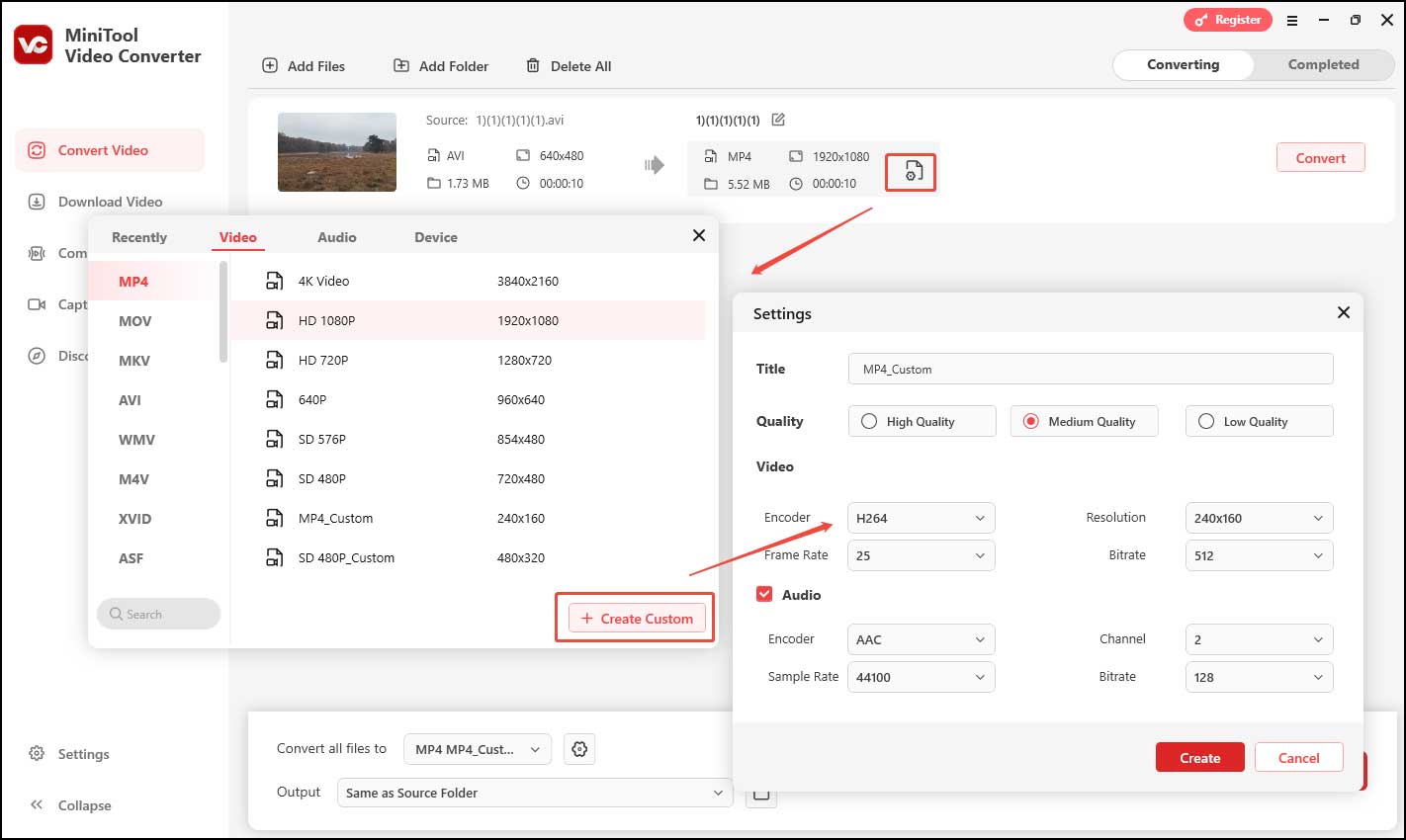Click the Delete All trash icon
Image resolution: width=1406 pixels, height=840 pixels.
tap(533, 65)
